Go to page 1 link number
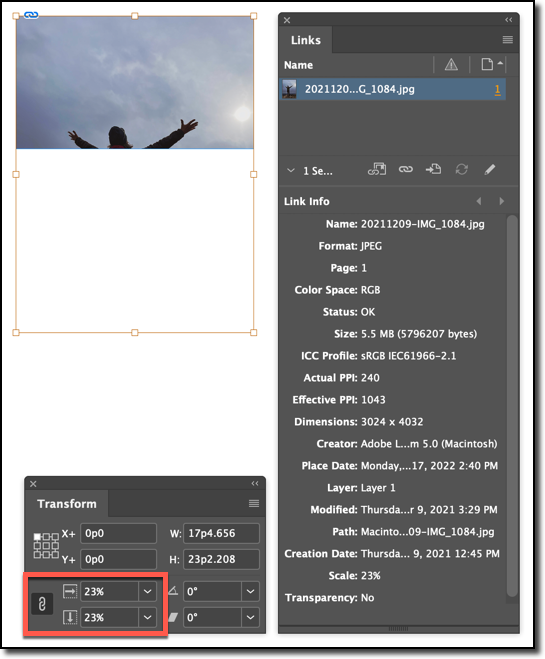545x659 pixels. tap(498, 90)
